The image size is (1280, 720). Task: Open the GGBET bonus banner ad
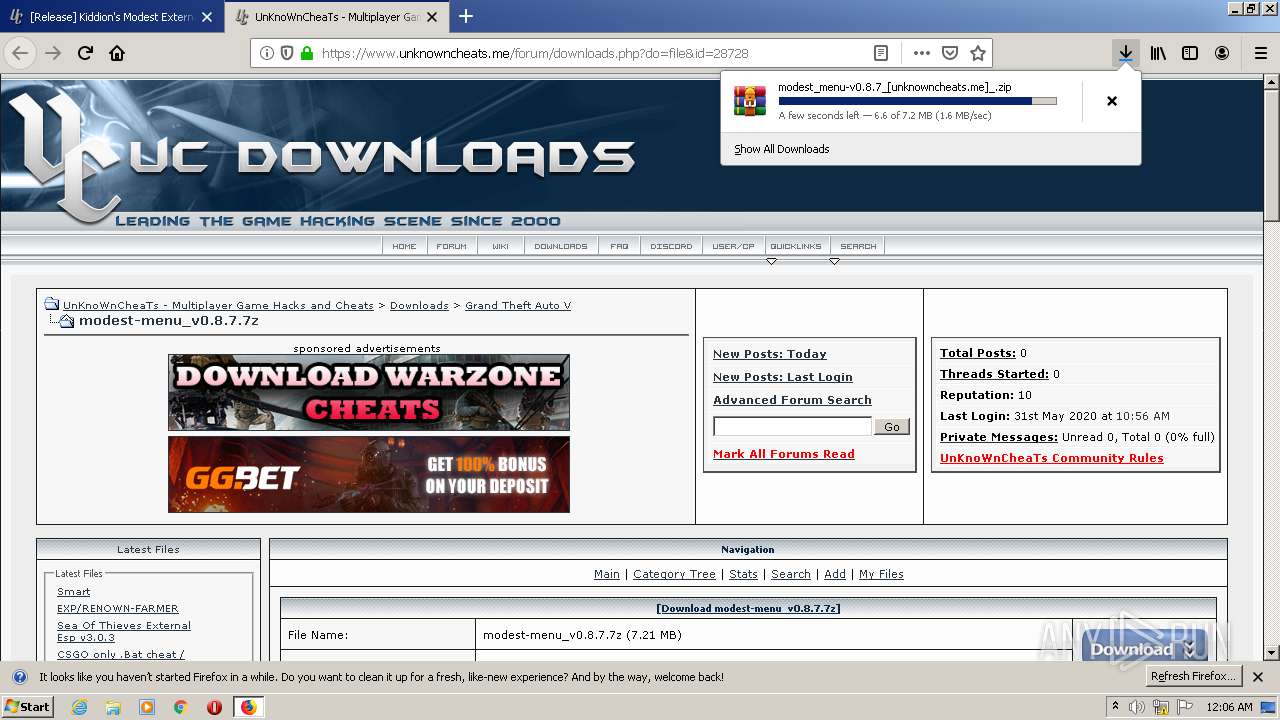(x=369, y=474)
